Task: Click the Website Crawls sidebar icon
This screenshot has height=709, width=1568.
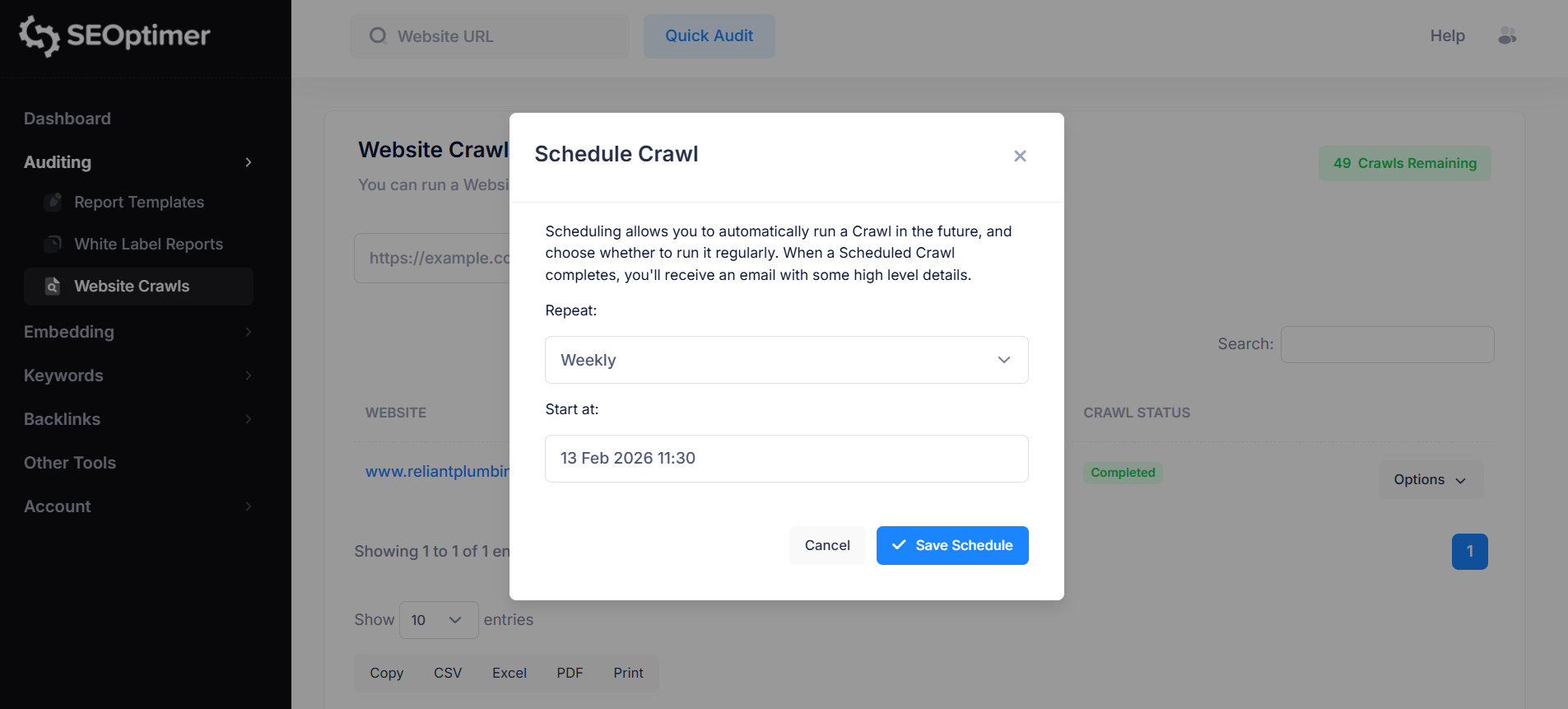Action: (53, 286)
